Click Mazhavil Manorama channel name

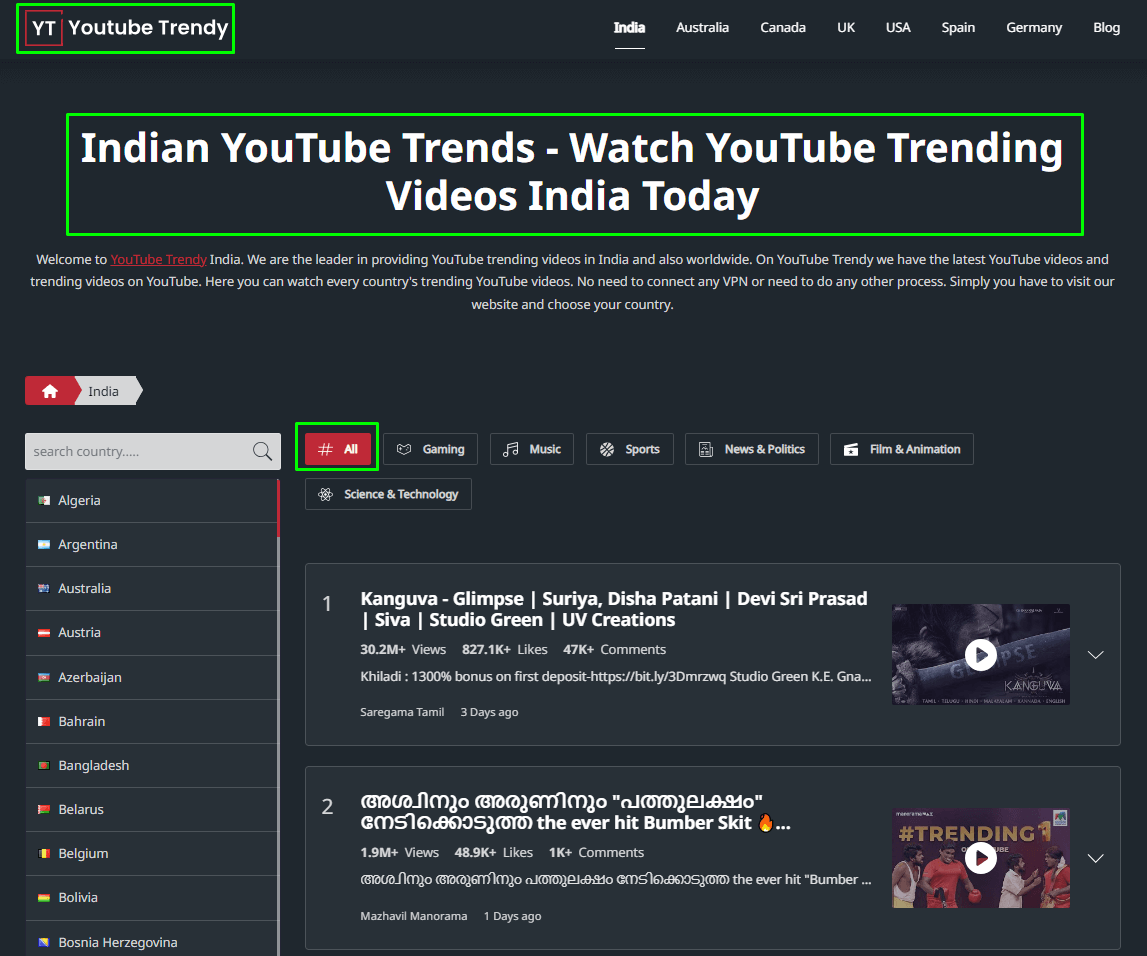(413, 916)
